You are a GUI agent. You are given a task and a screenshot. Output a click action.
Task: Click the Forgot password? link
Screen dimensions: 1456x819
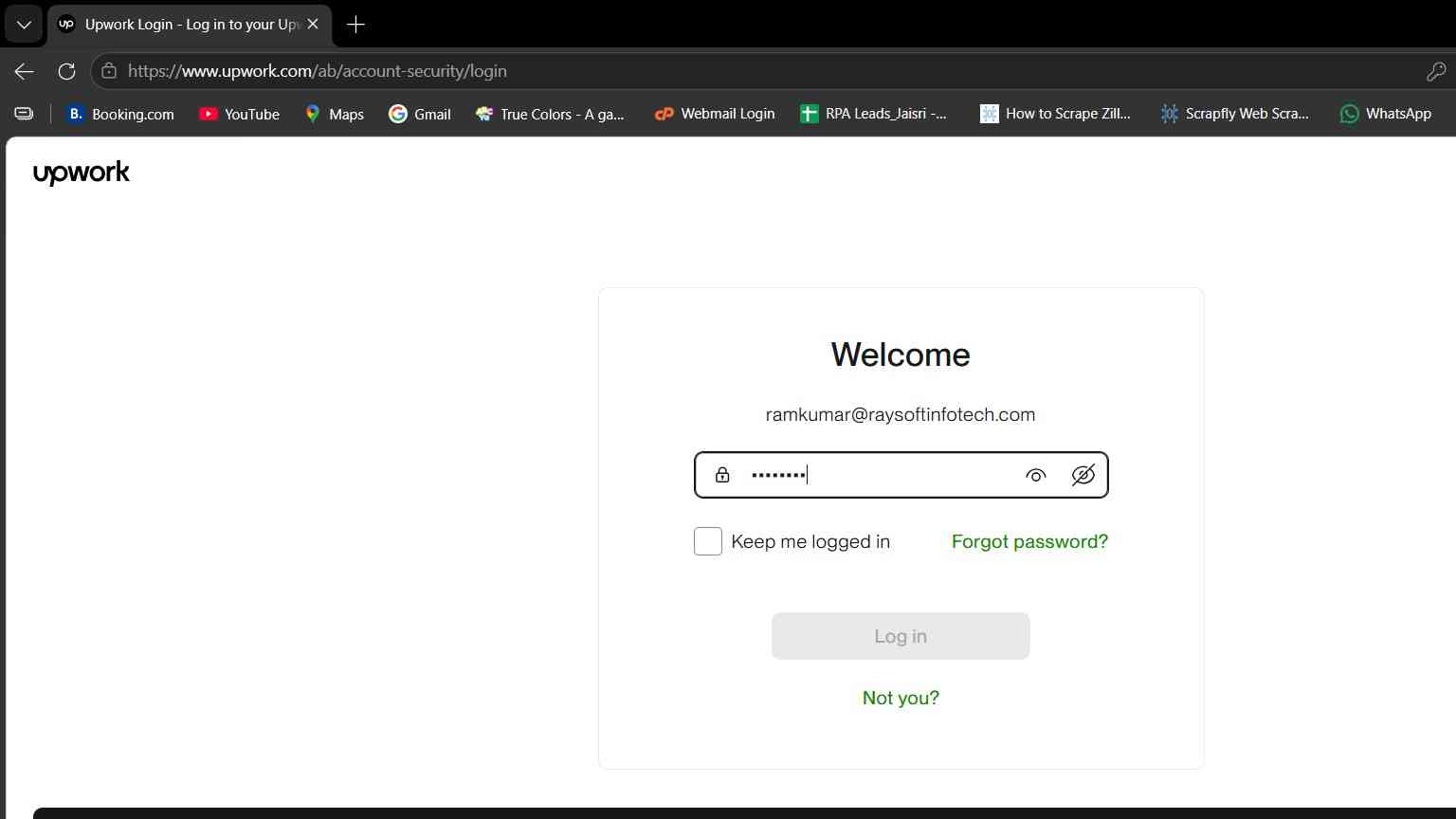pyautogui.click(x=1029, y=541)
